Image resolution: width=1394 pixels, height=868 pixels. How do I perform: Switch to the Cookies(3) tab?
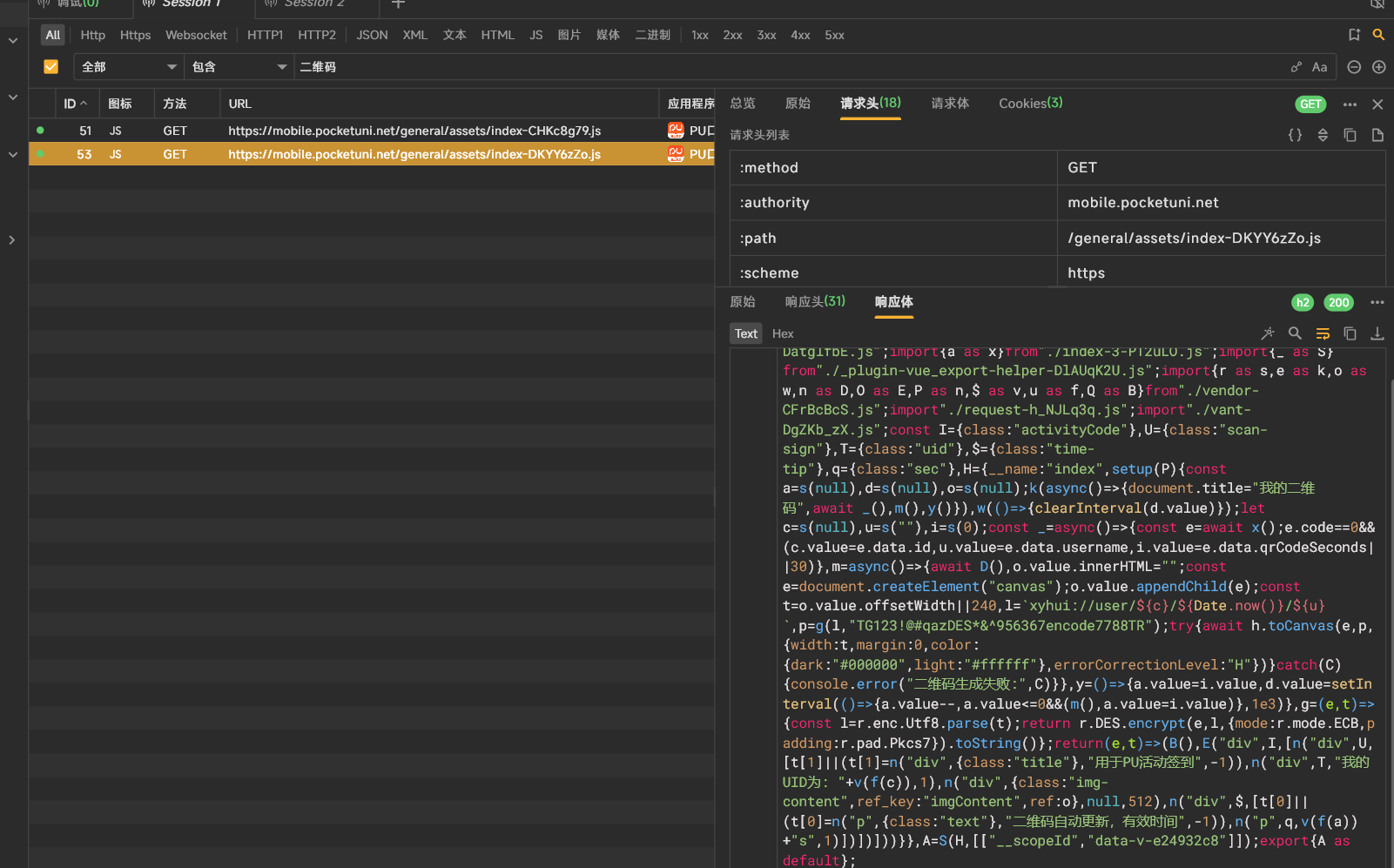[1030, 104]
